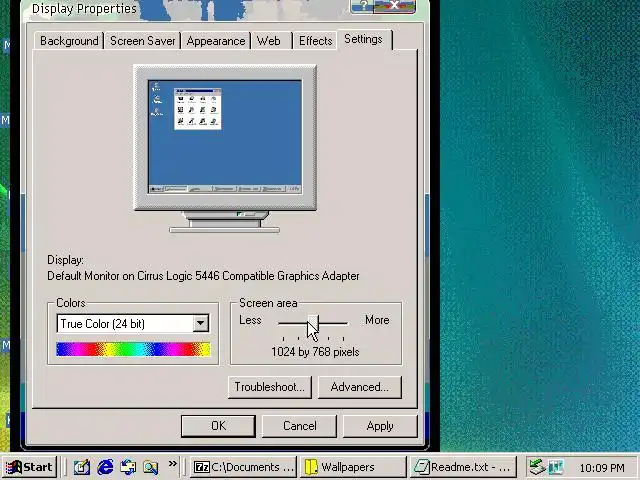The height and width of the screenshot is (480, 640).
Task: Click the color spectrum preview bar
Action: (133, 349)
